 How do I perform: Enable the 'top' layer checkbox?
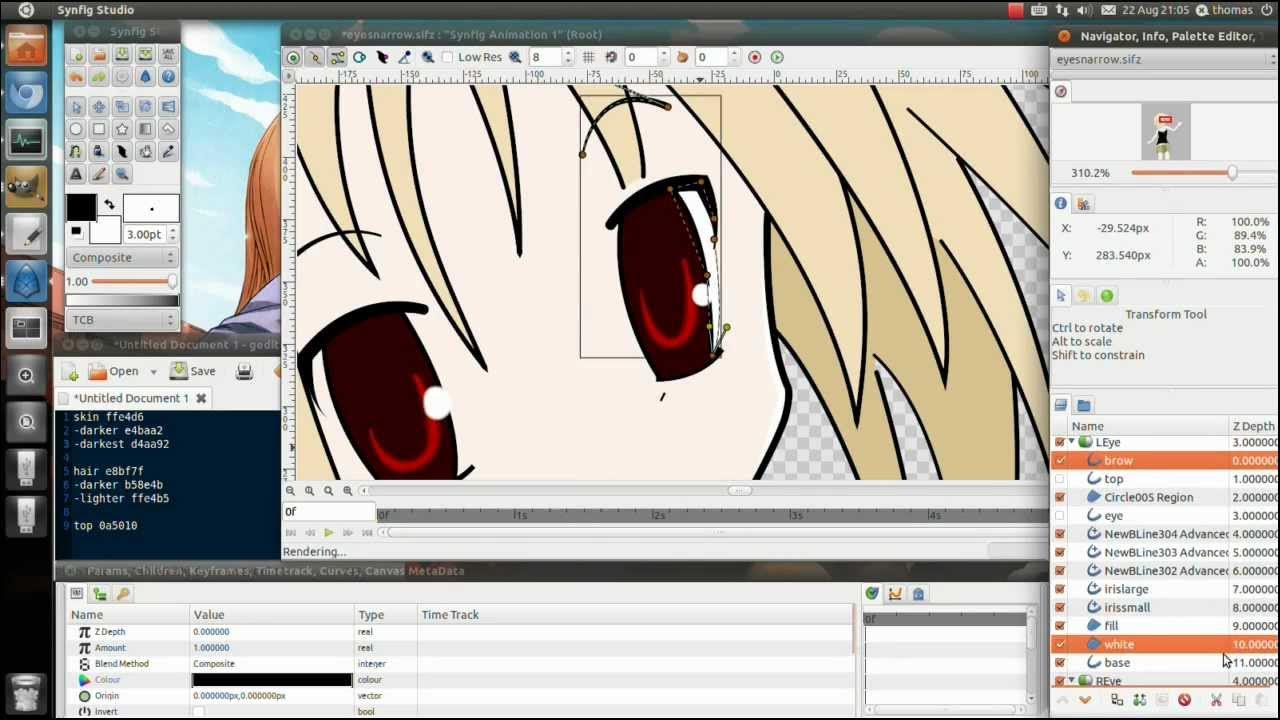[x=1060, y=479]
